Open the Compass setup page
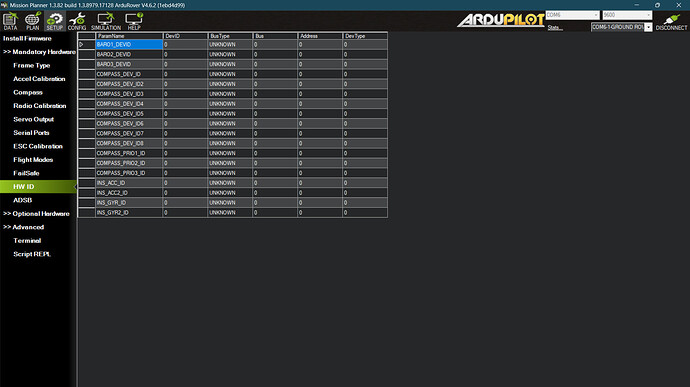690x387 pixels. pyautogui.click(x=28, y=92)
